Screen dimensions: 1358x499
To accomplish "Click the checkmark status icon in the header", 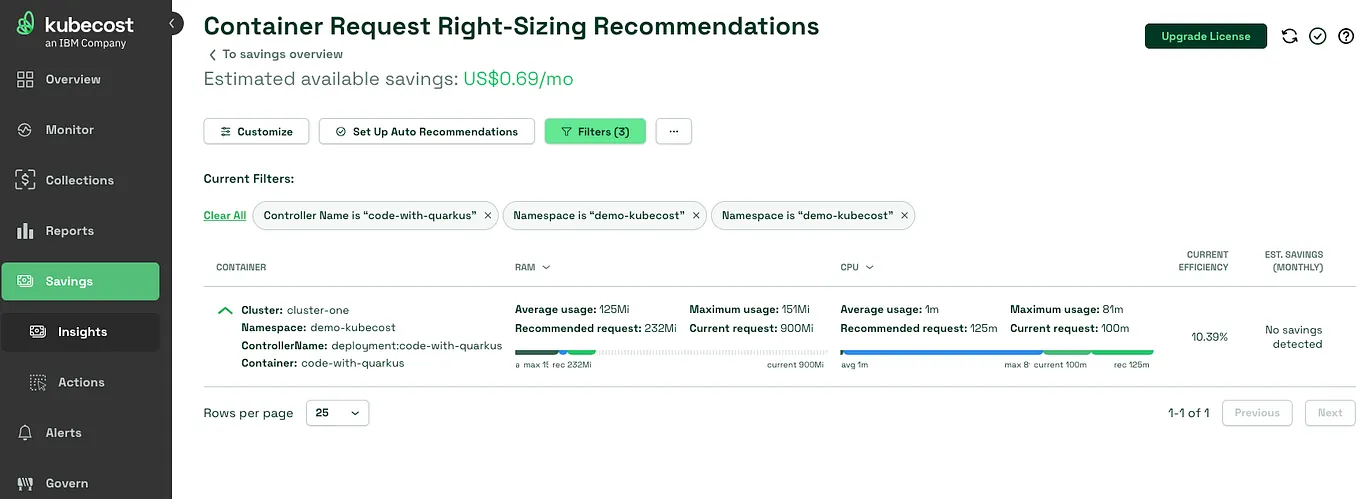I will click(1317, 36).
